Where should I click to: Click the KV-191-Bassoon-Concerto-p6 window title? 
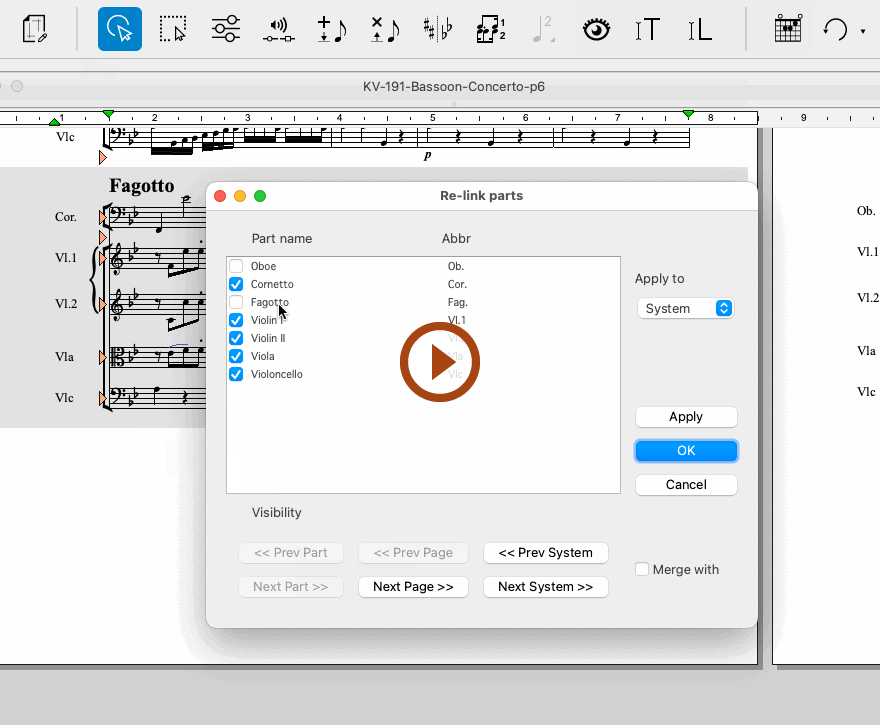pyautogui.click(x=453, y=86)
